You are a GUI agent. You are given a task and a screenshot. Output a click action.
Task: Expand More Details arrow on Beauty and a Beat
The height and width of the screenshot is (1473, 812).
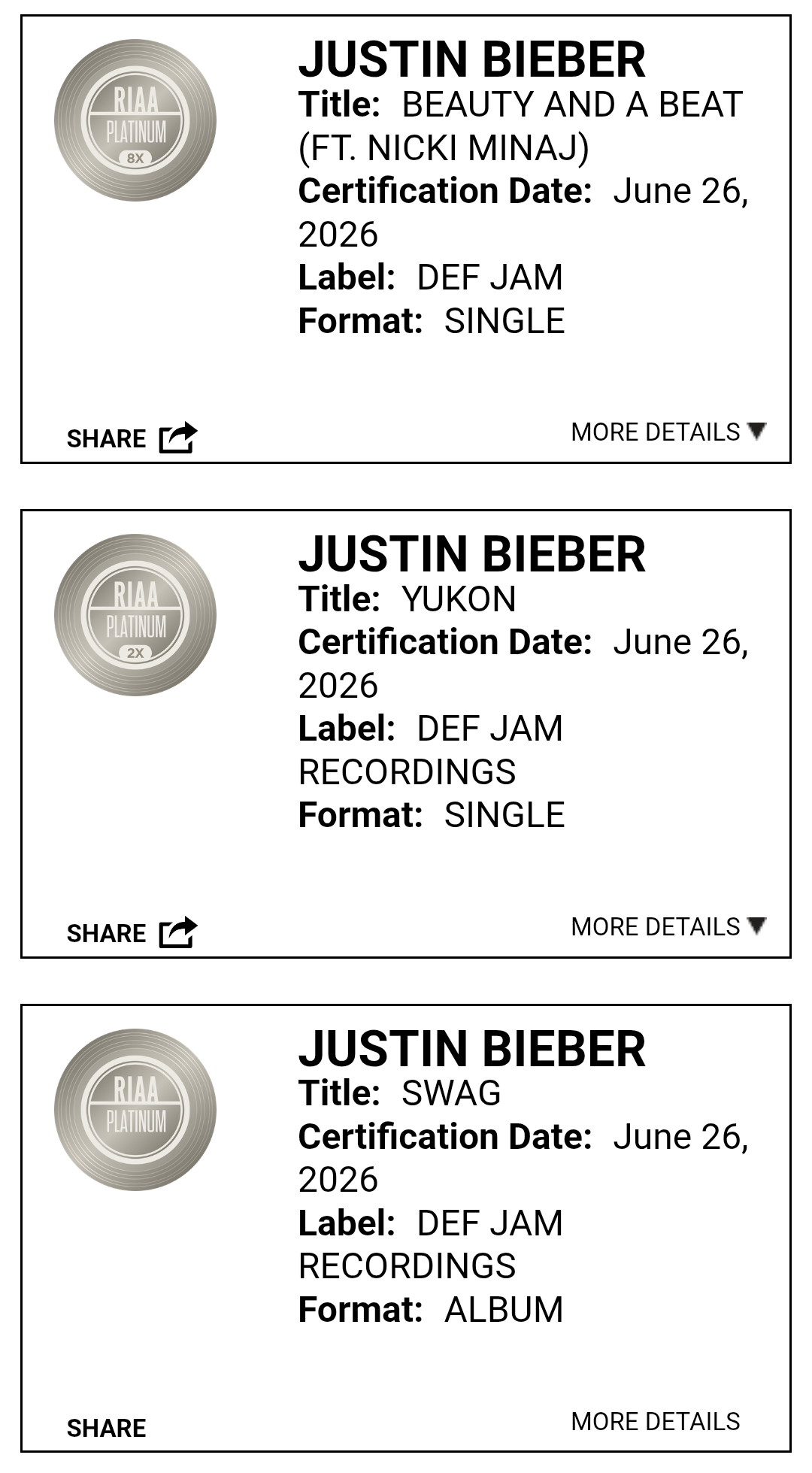pos(757,431)
